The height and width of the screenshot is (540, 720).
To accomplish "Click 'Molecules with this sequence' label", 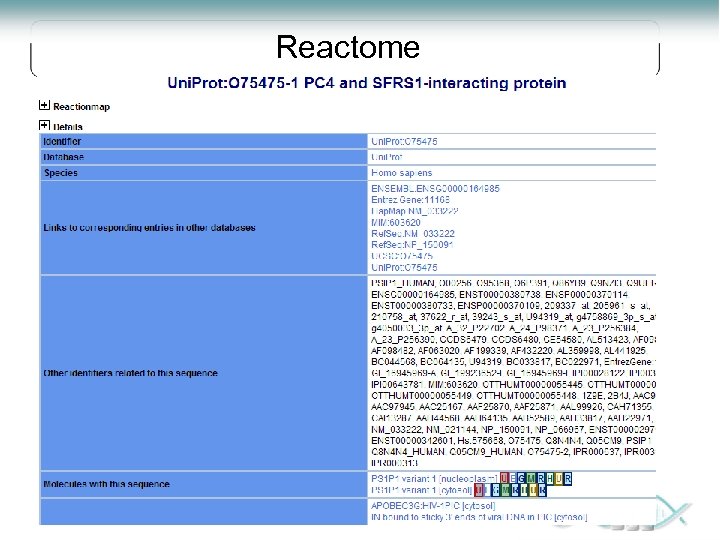I will point(107,484).
